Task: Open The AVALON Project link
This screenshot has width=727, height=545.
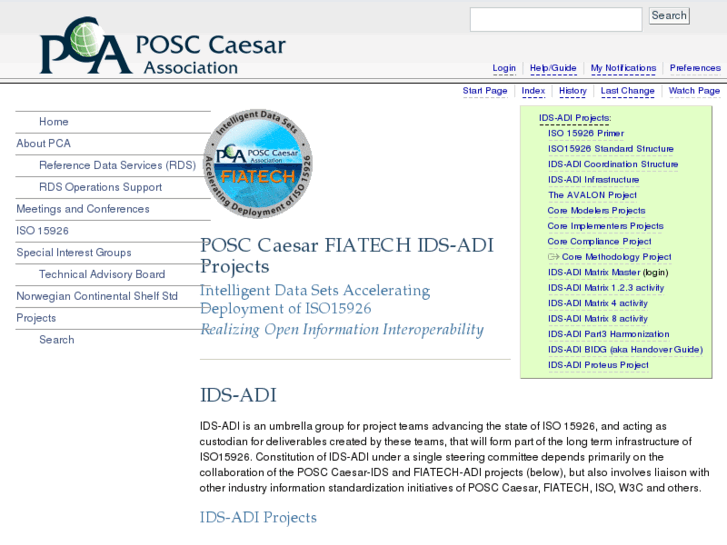Action: click(x=593, y=195)
